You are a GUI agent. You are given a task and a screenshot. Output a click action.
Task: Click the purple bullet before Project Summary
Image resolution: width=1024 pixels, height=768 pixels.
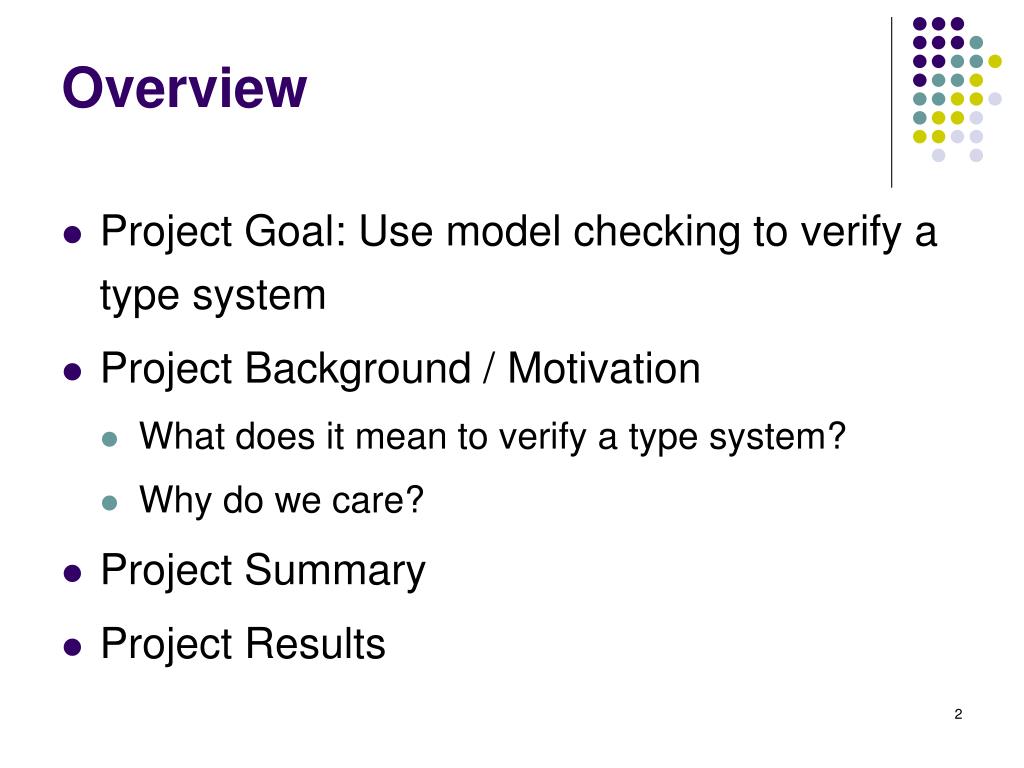pyautogui.click(x=72, y=573)
